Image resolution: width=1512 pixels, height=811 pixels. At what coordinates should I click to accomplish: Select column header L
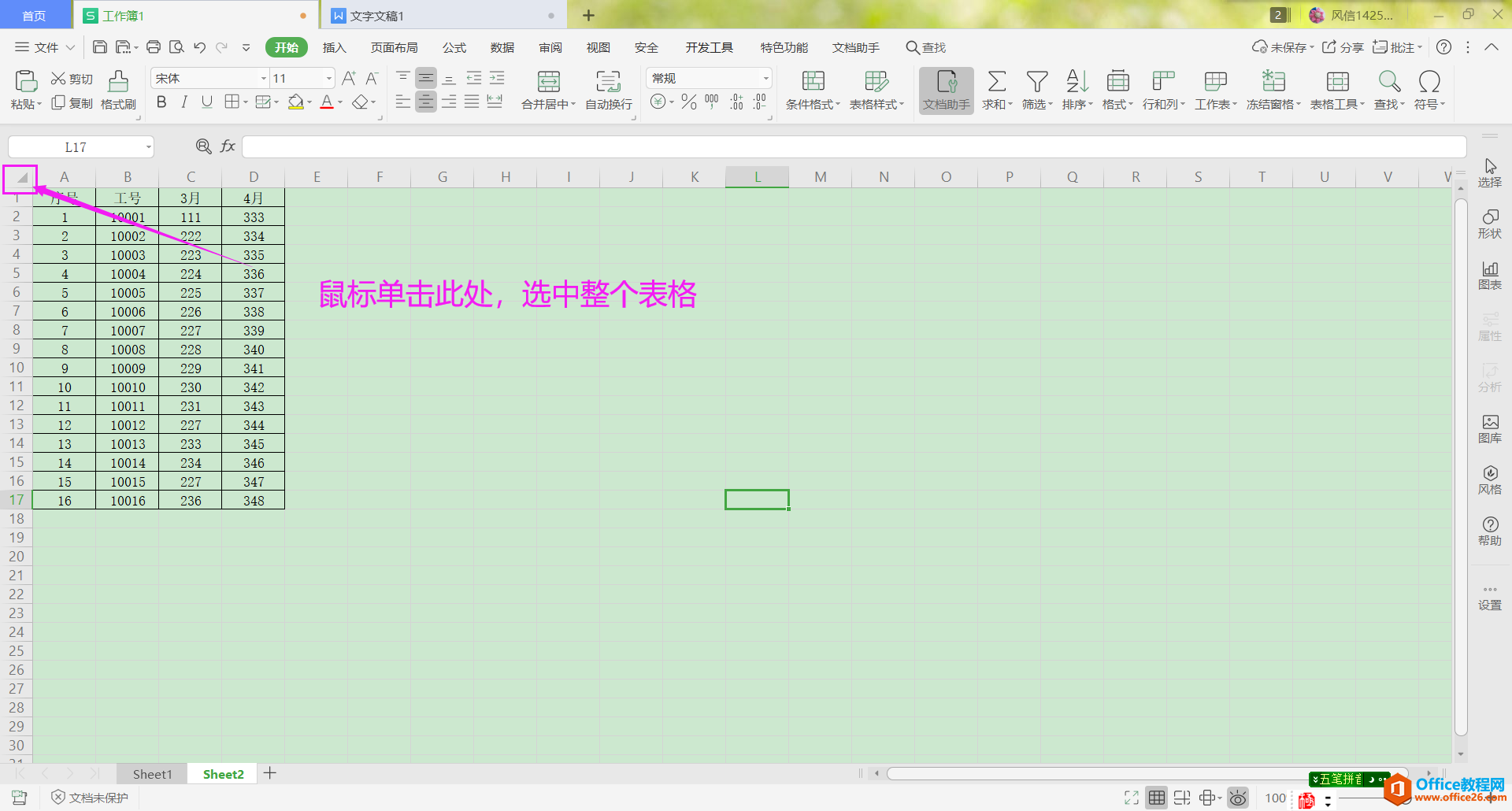pos(758,177)
